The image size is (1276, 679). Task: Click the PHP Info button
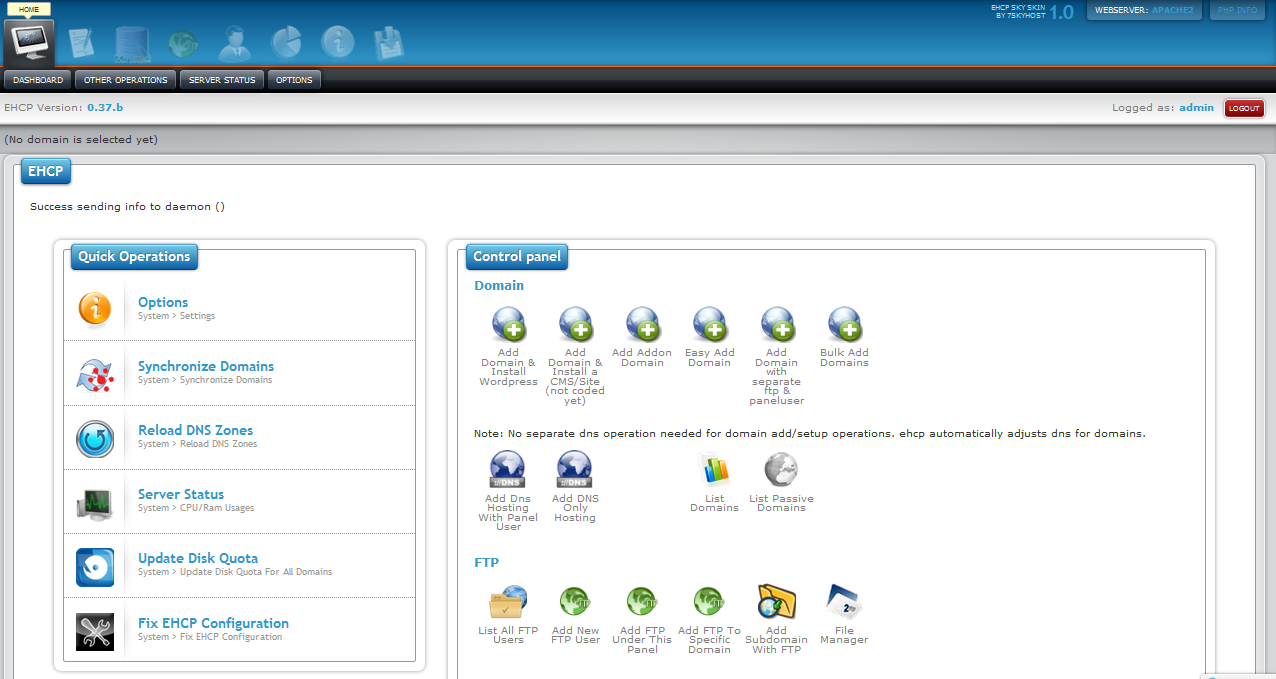(1237, 10)
